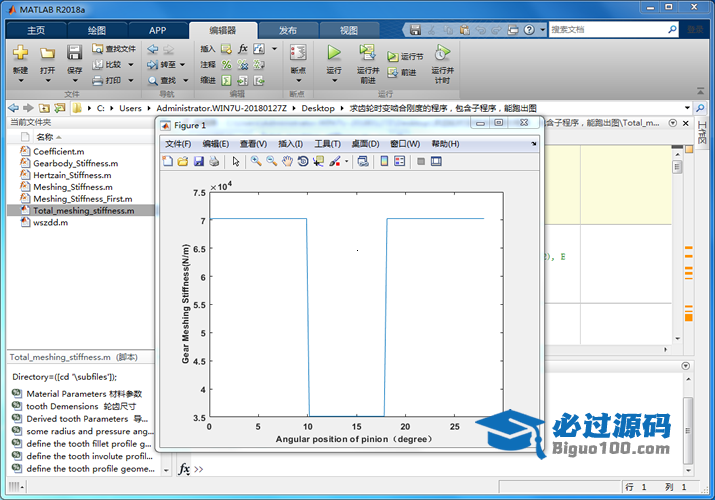
Task: Click the Find (查找) magnifier icon
Action: pos(152,81)
